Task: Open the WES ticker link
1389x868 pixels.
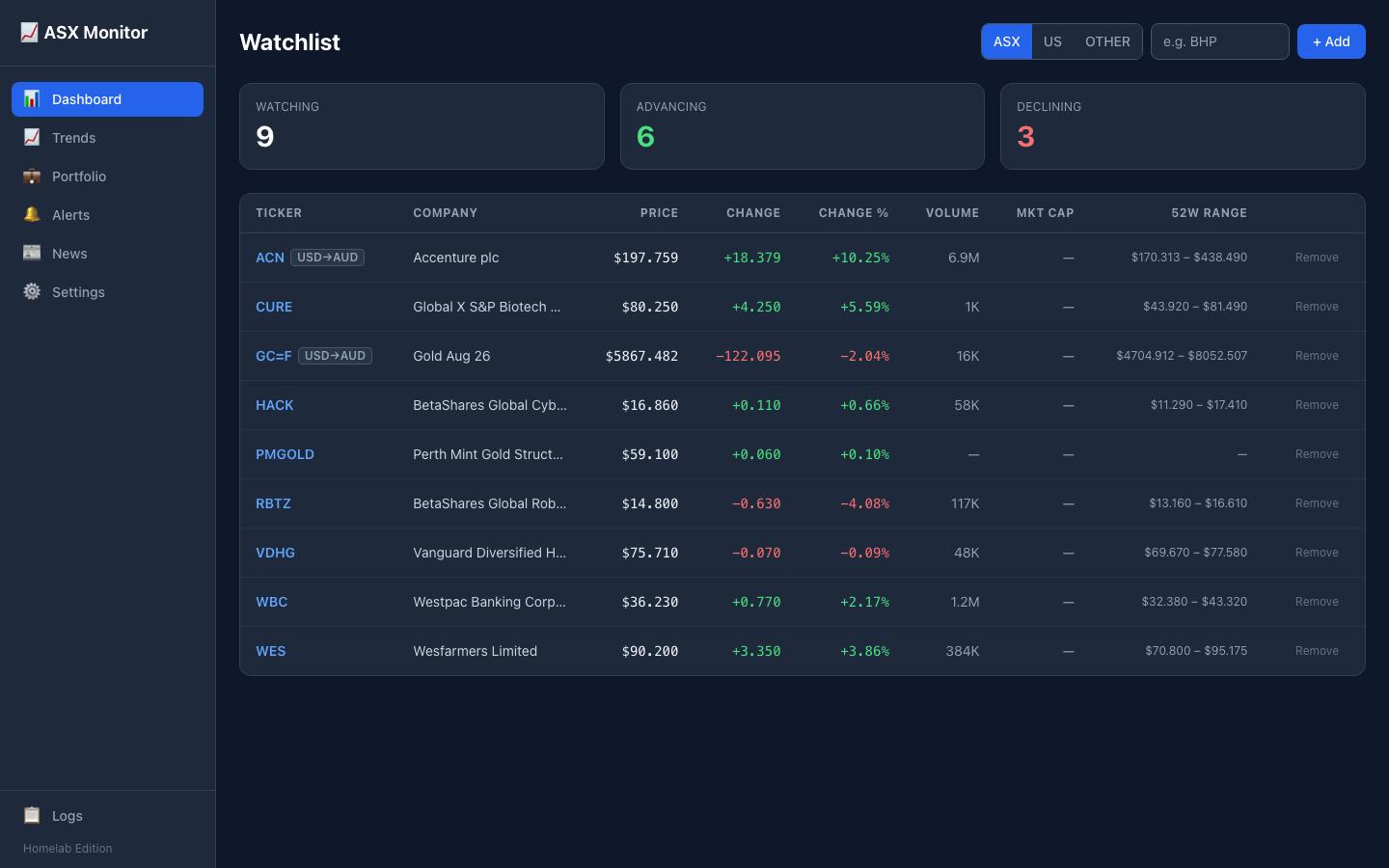Action: click(270, 651)
